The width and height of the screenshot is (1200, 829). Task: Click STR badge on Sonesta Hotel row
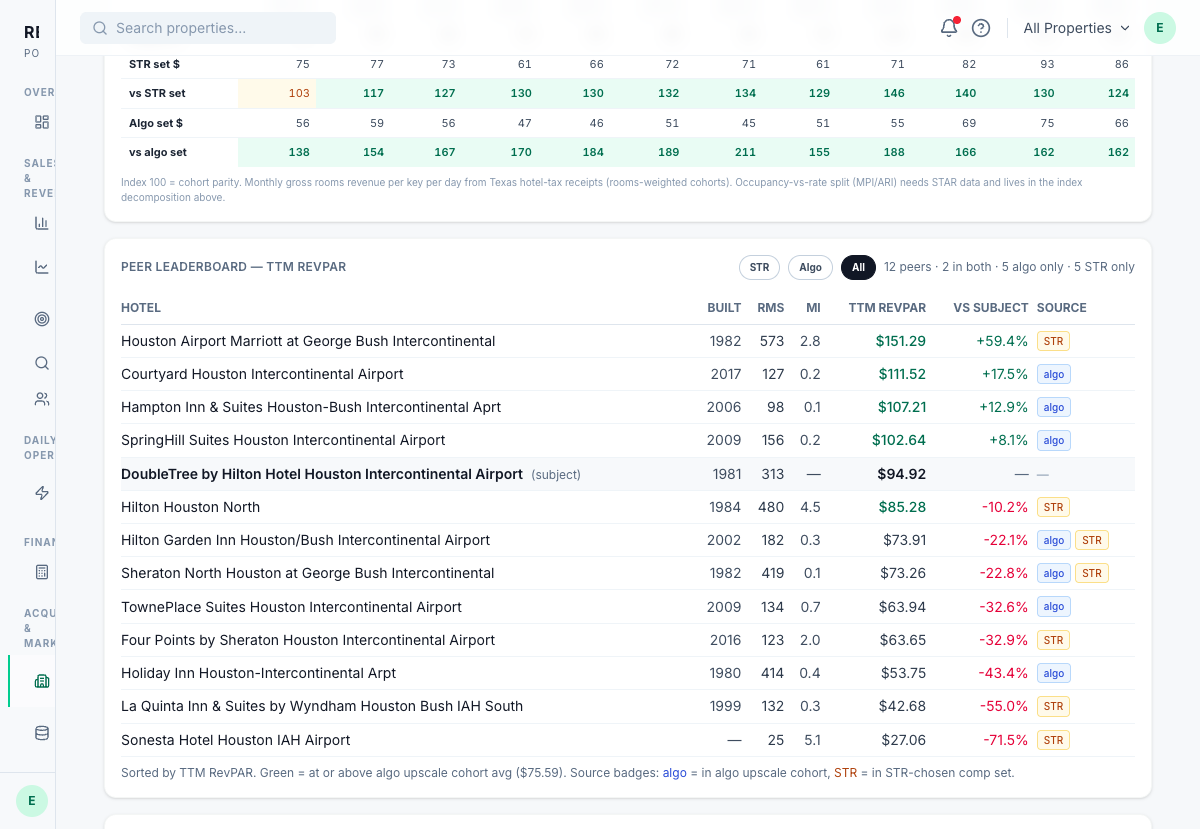tap(1053, 740)
